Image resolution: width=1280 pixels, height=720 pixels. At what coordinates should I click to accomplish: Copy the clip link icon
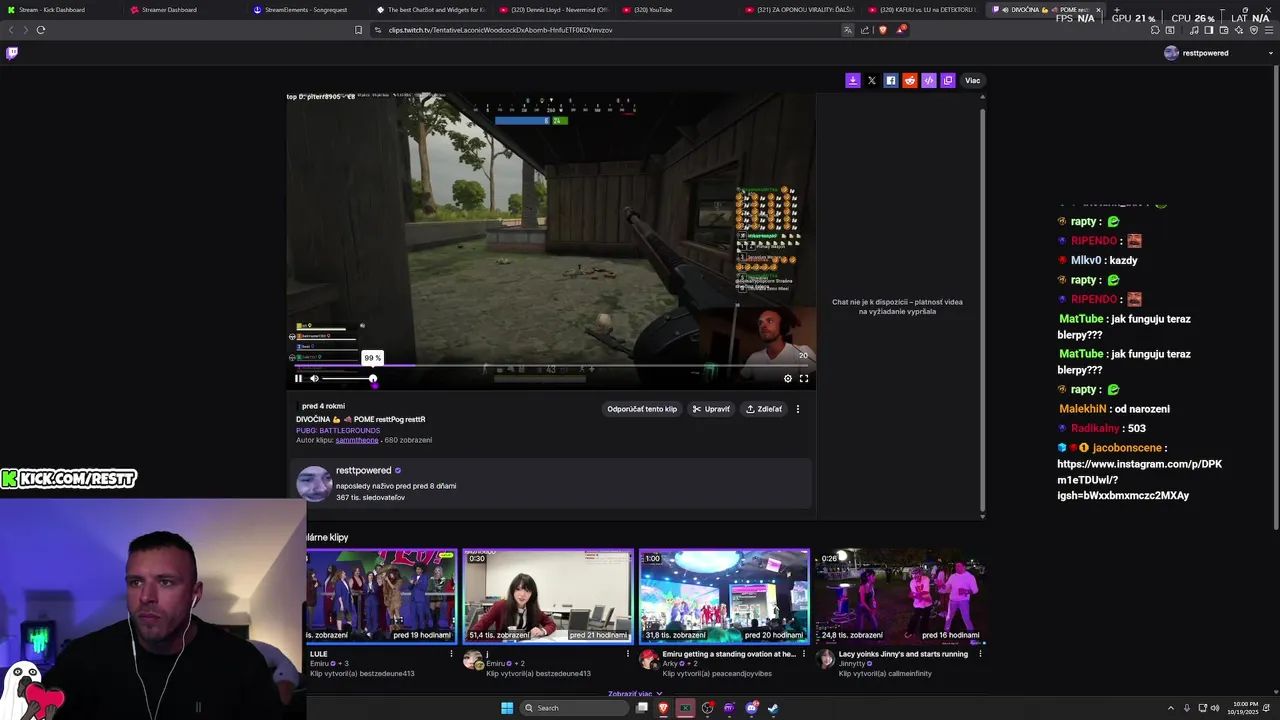(x=948, y=80)
